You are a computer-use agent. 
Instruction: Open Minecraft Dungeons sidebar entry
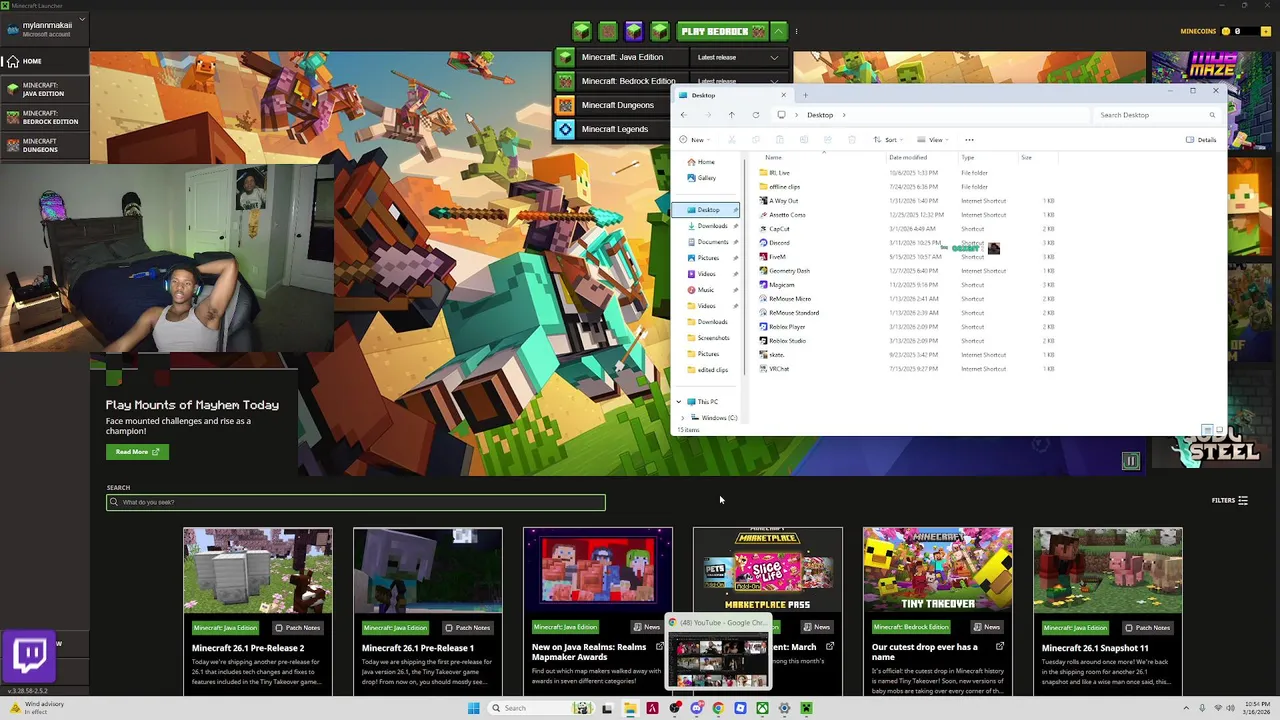[x=44, y=145]
